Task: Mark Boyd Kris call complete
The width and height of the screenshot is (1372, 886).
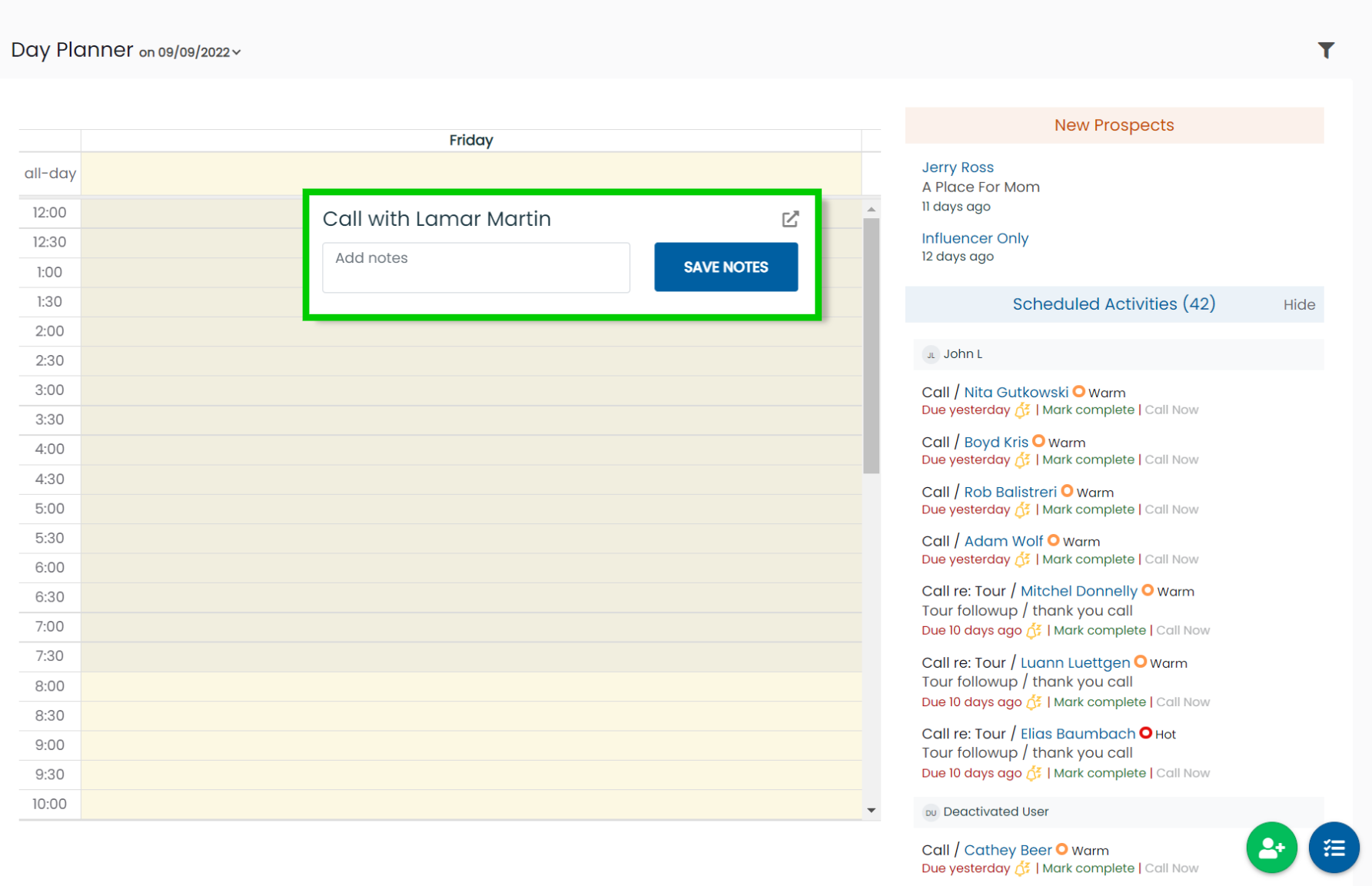Action: 1088,460
